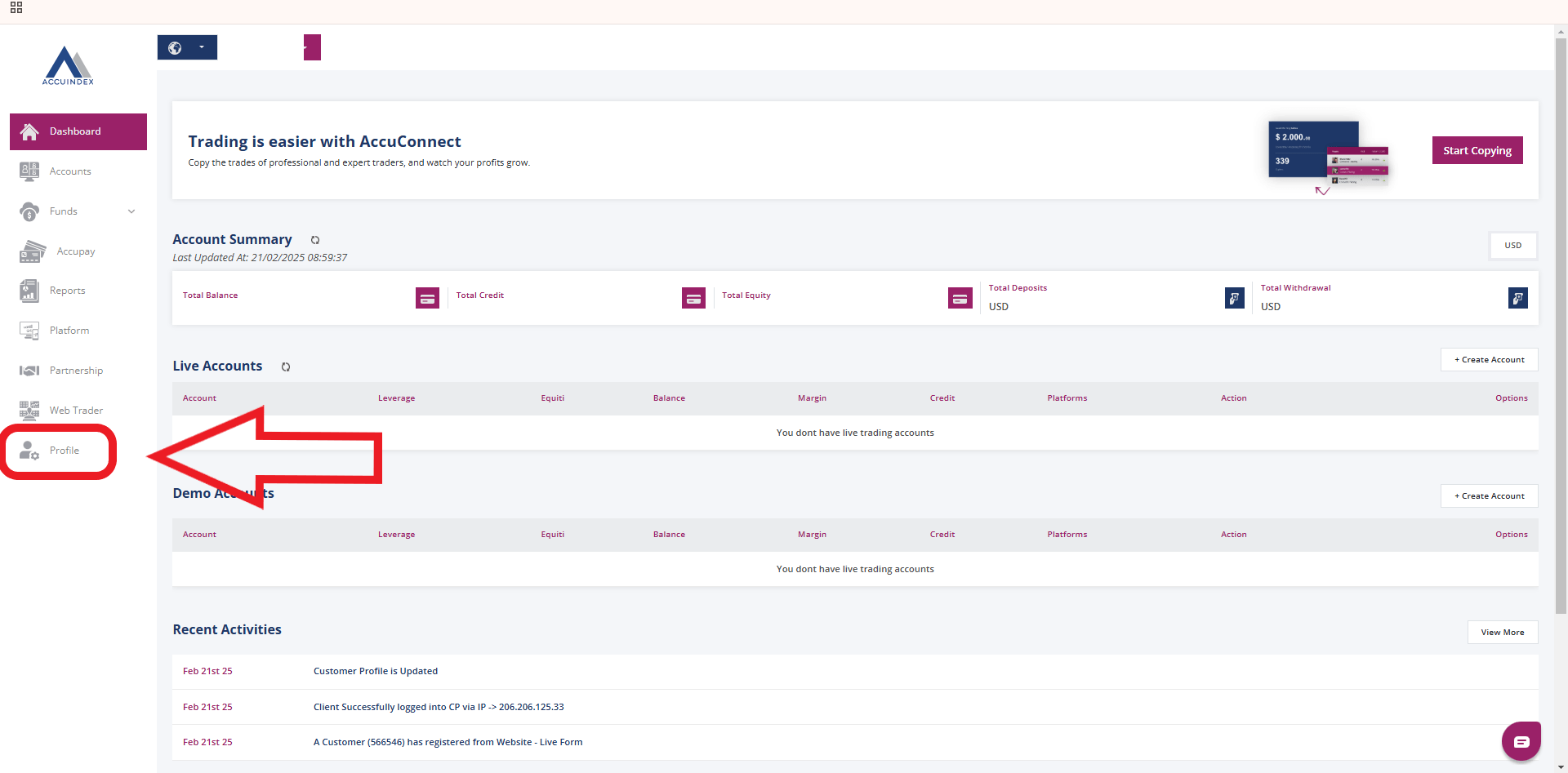Open the apps grid icon at top-left
The image size is (1568, 773).
pyautogui.click(x=16, y=7)
